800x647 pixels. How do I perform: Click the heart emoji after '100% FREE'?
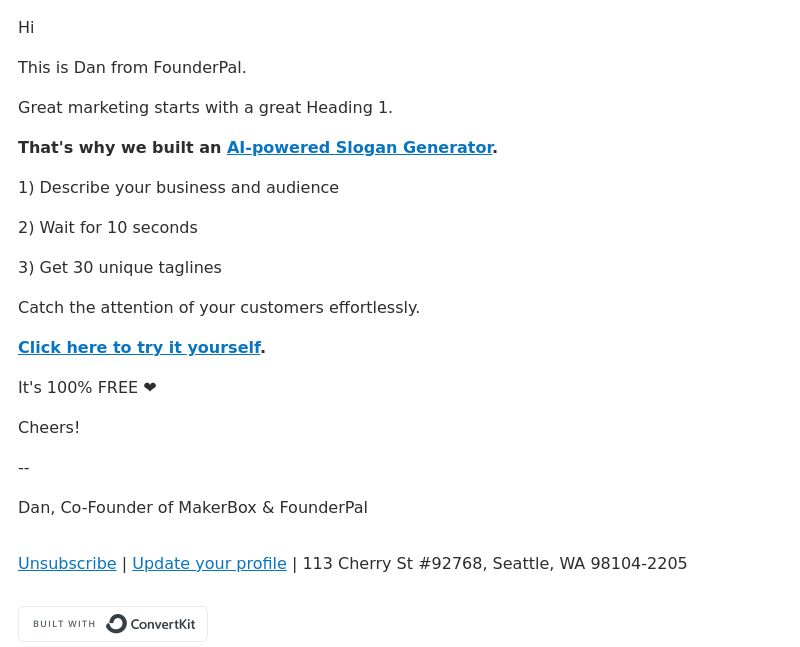[x=150, y=387]
